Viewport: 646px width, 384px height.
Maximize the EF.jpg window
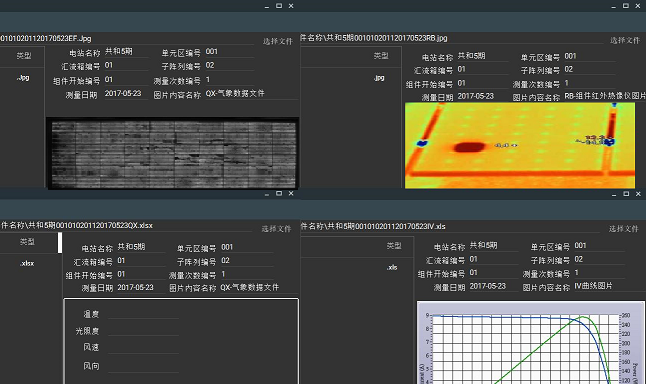[279, 6]
